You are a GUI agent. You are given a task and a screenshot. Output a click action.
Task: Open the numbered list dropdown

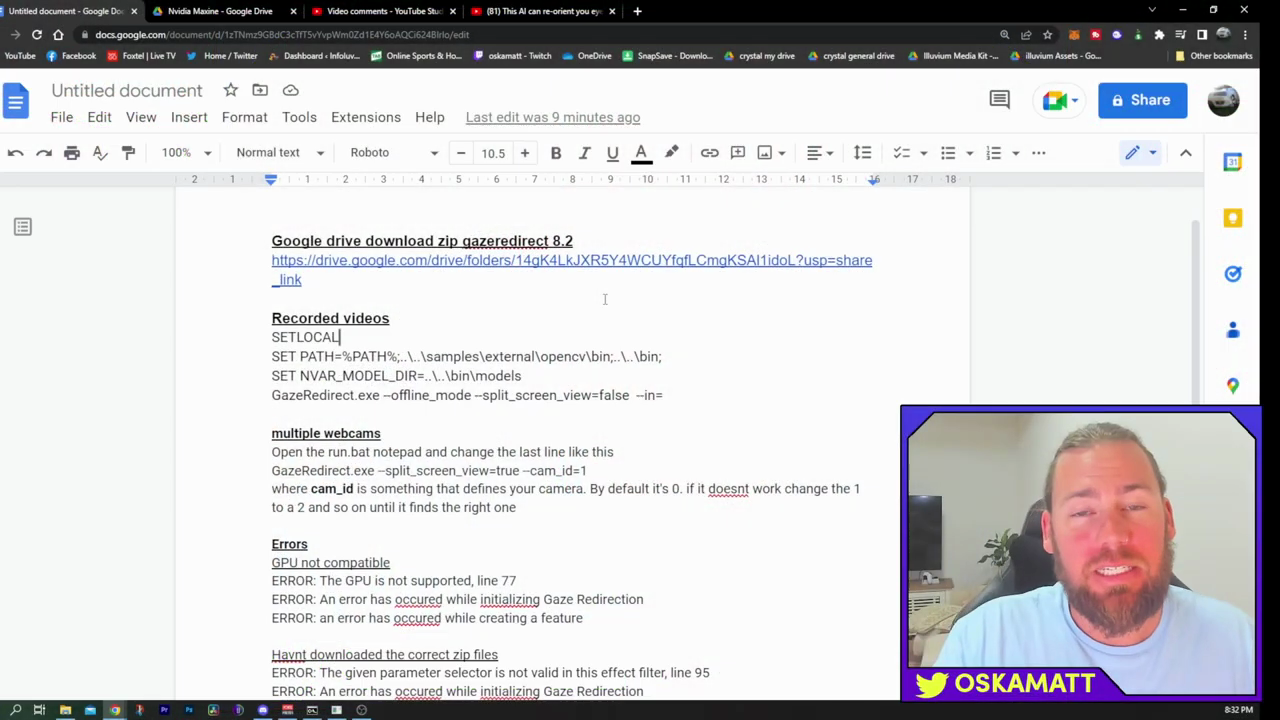tap(1002, 153)
